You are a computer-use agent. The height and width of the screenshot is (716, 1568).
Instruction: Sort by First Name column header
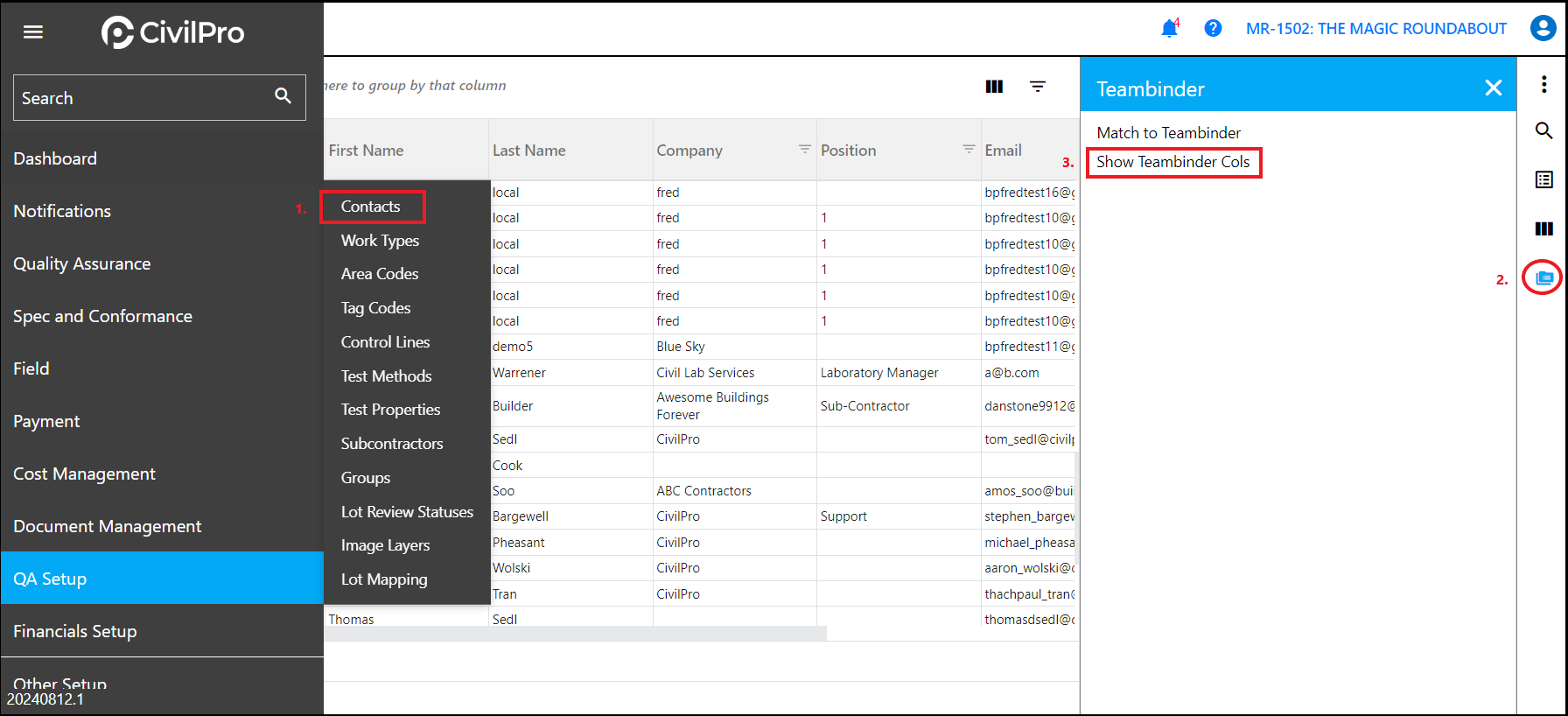coord(366,151)
